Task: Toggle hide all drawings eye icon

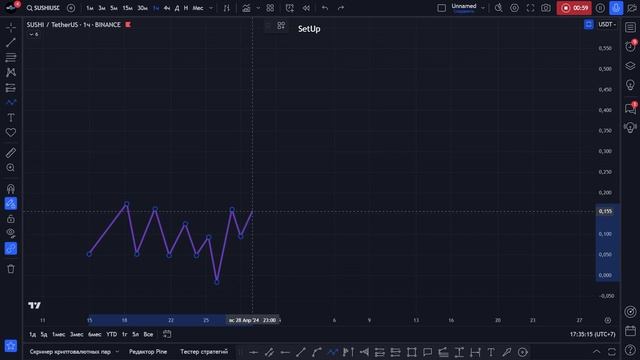Action: tap(11, 233)
